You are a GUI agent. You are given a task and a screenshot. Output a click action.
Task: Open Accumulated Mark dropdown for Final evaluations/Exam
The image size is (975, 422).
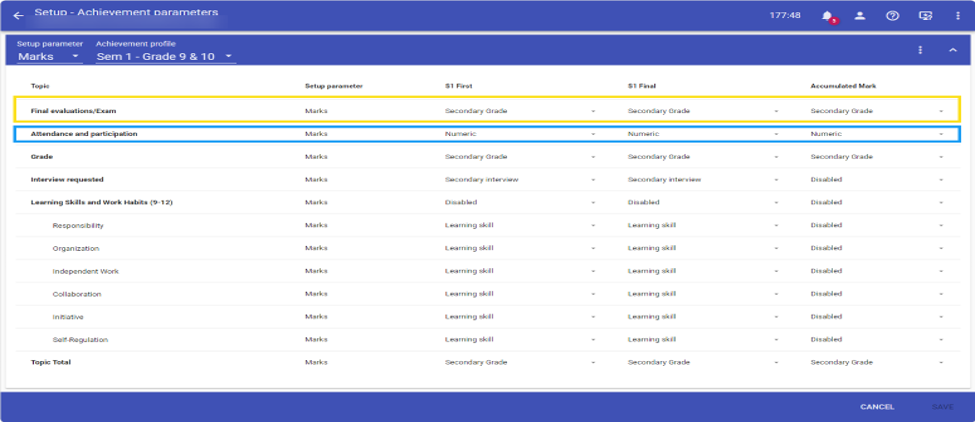click(x=877, y=111)
